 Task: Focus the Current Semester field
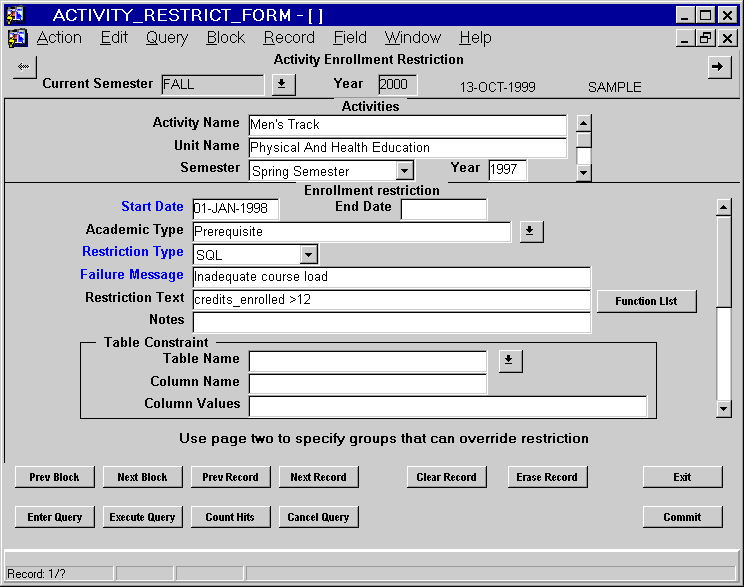click(212, 85)
